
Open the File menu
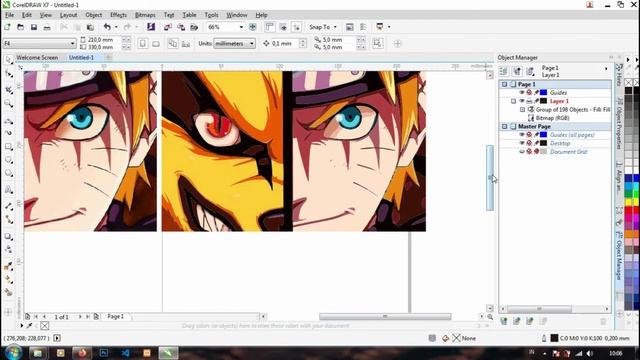point(9,15)
